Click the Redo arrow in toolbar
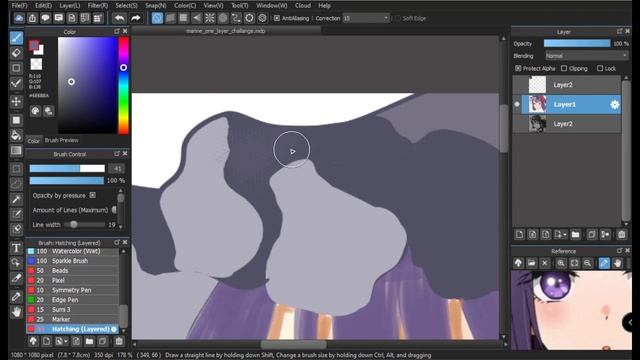 [x=136, y=18]
